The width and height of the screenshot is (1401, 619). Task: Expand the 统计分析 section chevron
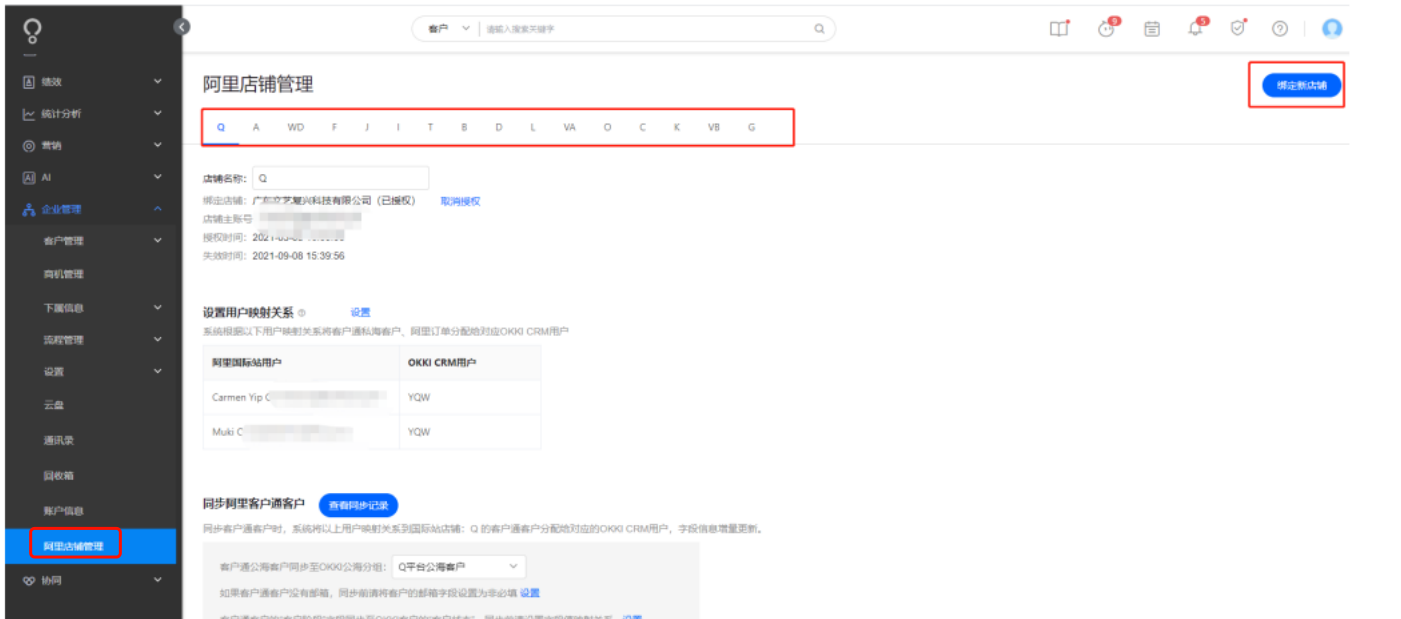(157, 113)
